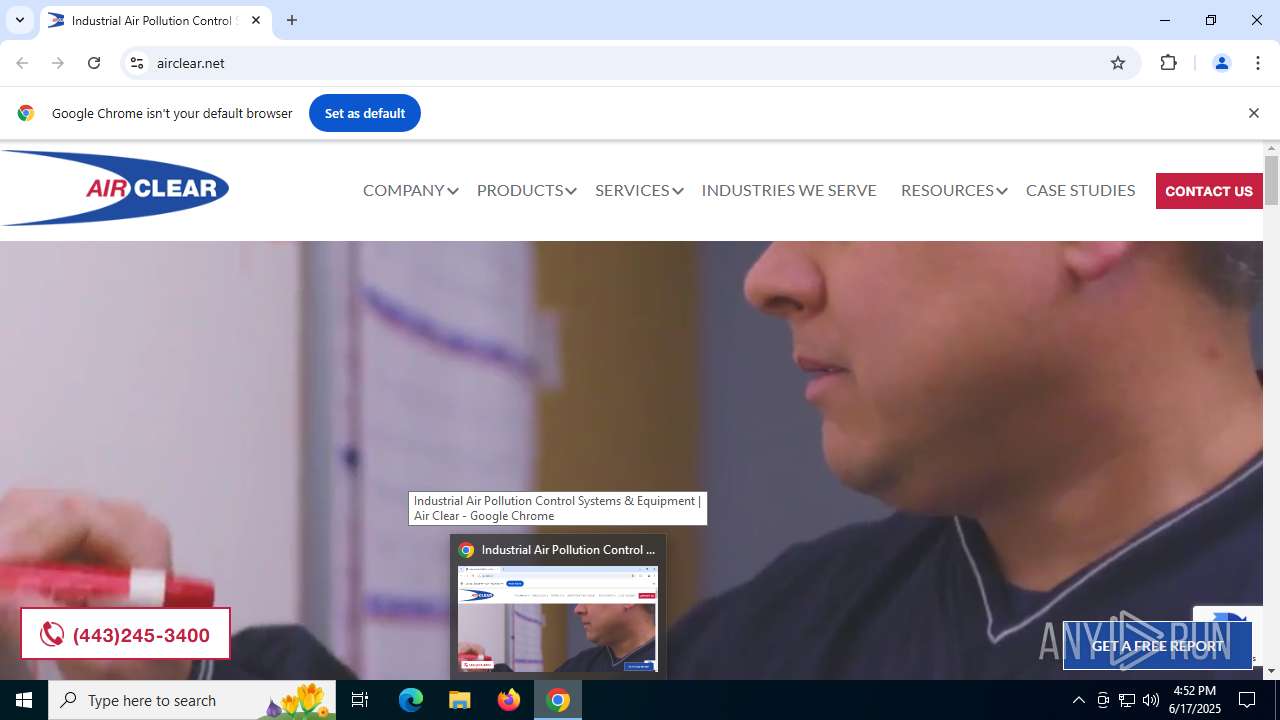Open File Explorer from taskbar
1280x720 pixels.
point(460,700)
